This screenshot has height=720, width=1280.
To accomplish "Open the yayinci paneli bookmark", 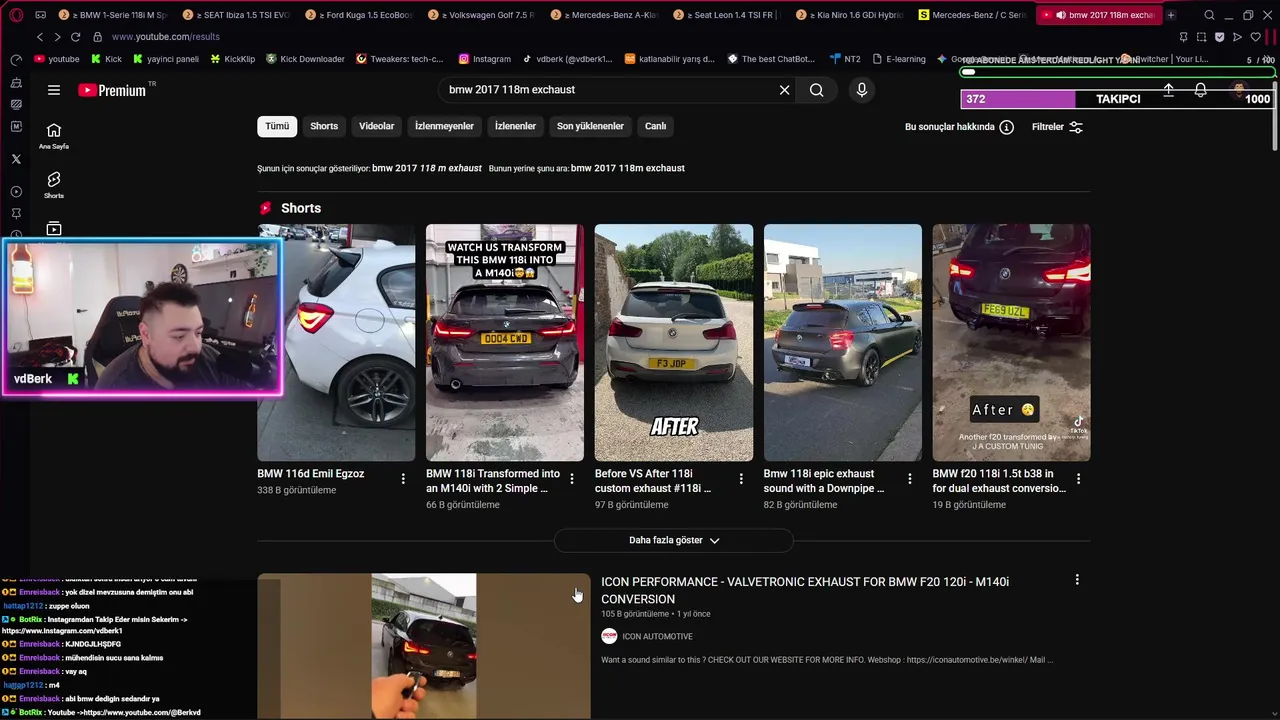I will (x=166, y=59).
